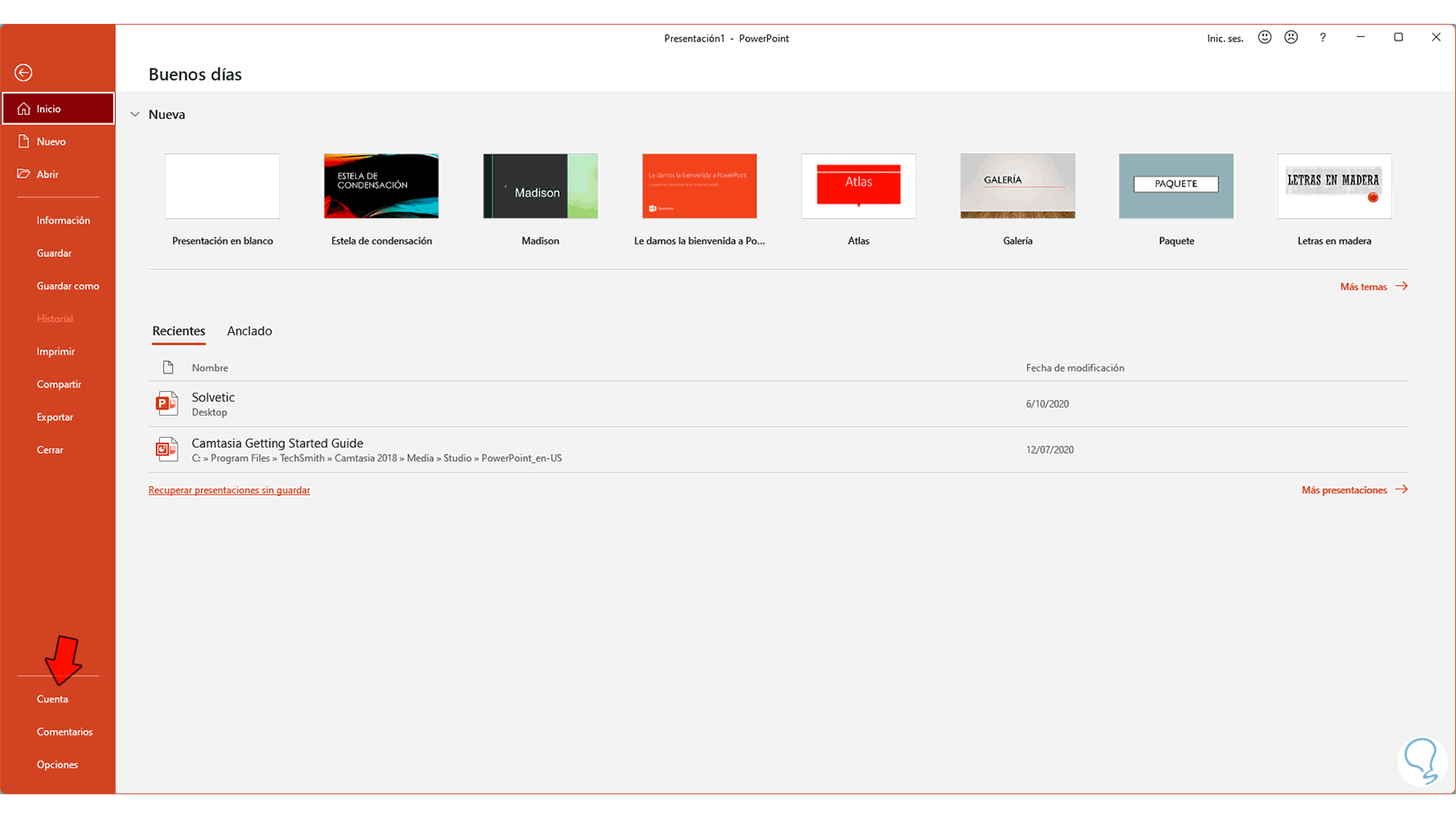Screen dimensions: 1456x819
Task: Click the open folder icon beside Abrir
Action: [x=24, y=174]
